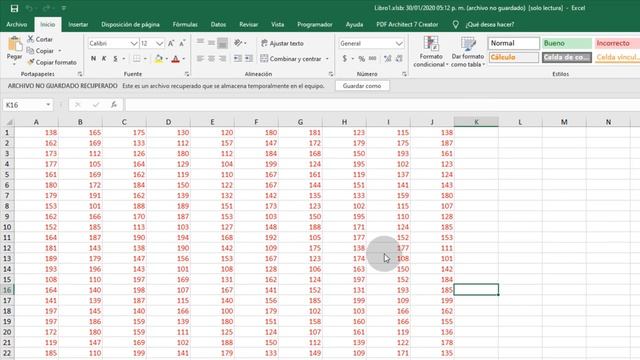Click the lightbulb icon beside ¿Qué desea hacer?
This screenshot has height=360, width=640.
pyautogui.click(x=456, y=24)
